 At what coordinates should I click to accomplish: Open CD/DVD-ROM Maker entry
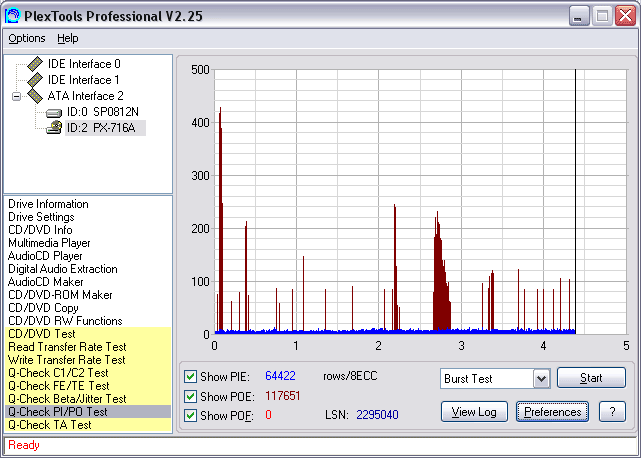pyautogui.click(x=60, y=295)
